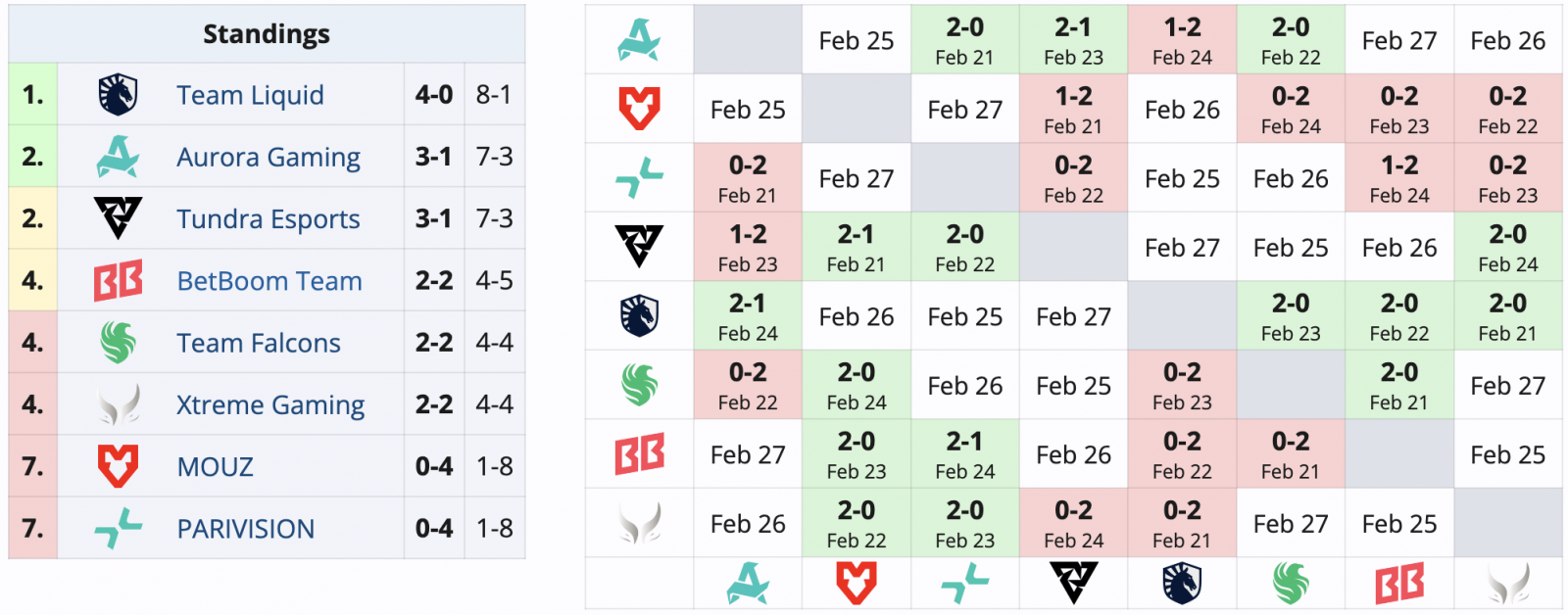Click PARIVISION logo in crosstable's left column
This screenshot has width=1568, height=615.
(639, 178)
